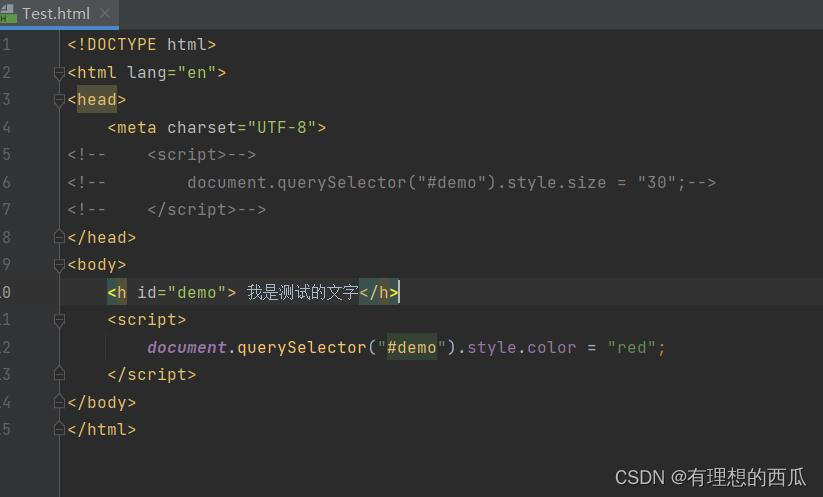The height and width of the screenshot is (497, 823).
Task: Click the commented style.size = "30" text
Action: click(591, 183)
